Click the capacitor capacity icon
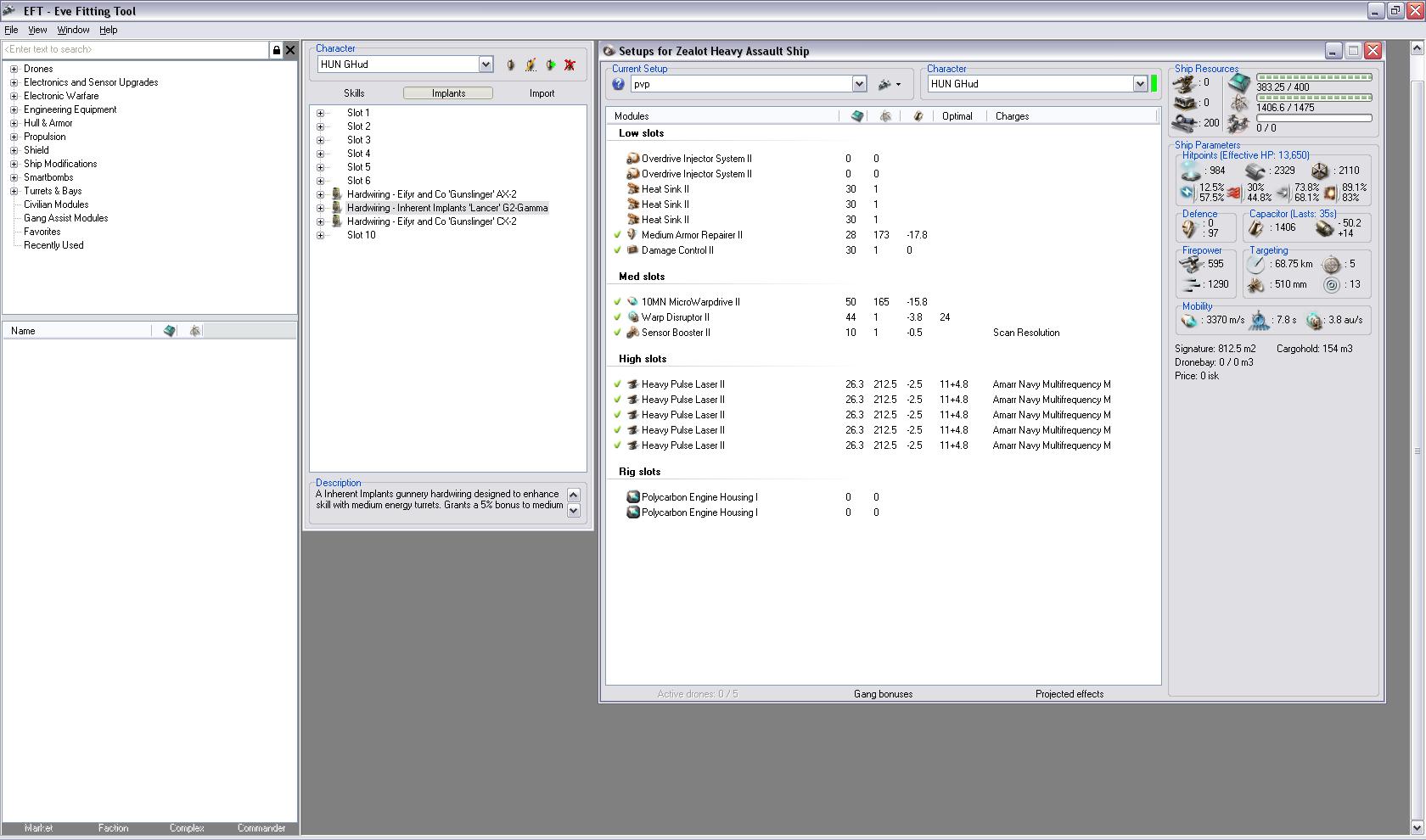1426x840 pixels. (1256, 227)
